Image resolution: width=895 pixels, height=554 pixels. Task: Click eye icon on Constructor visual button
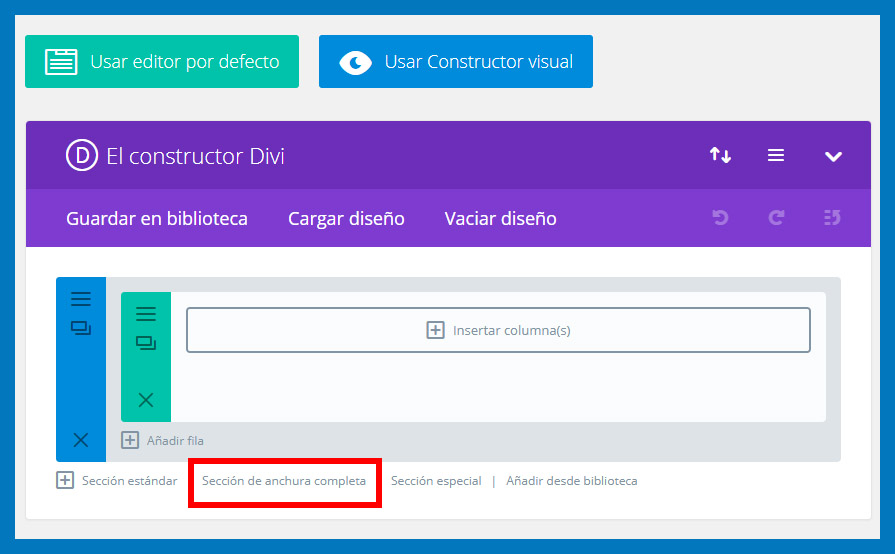click(x=356, y=62)
